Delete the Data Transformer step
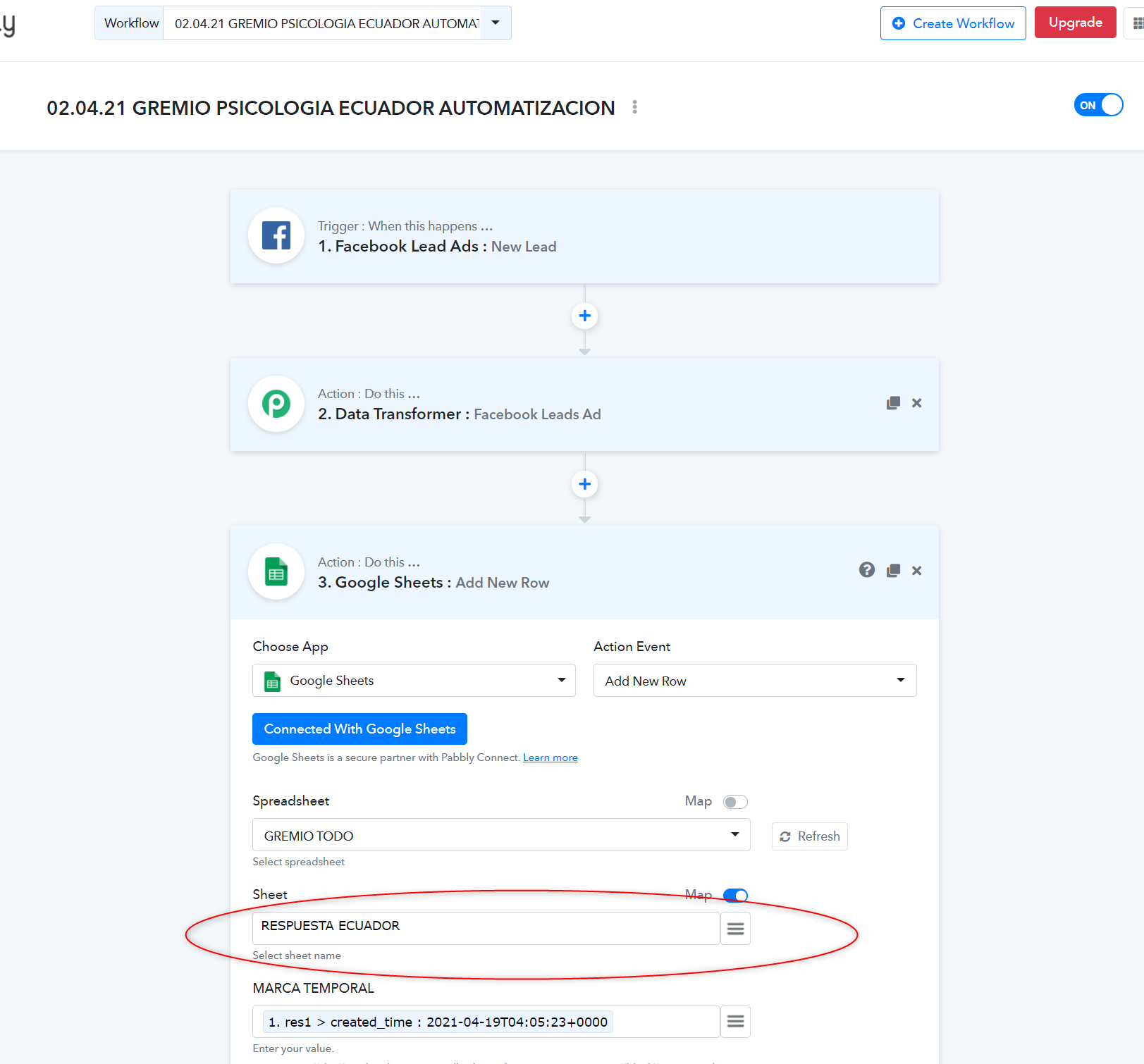The width and height of the screenshot is (1144, 1064). pyautogui.click(x=916, y=403)
